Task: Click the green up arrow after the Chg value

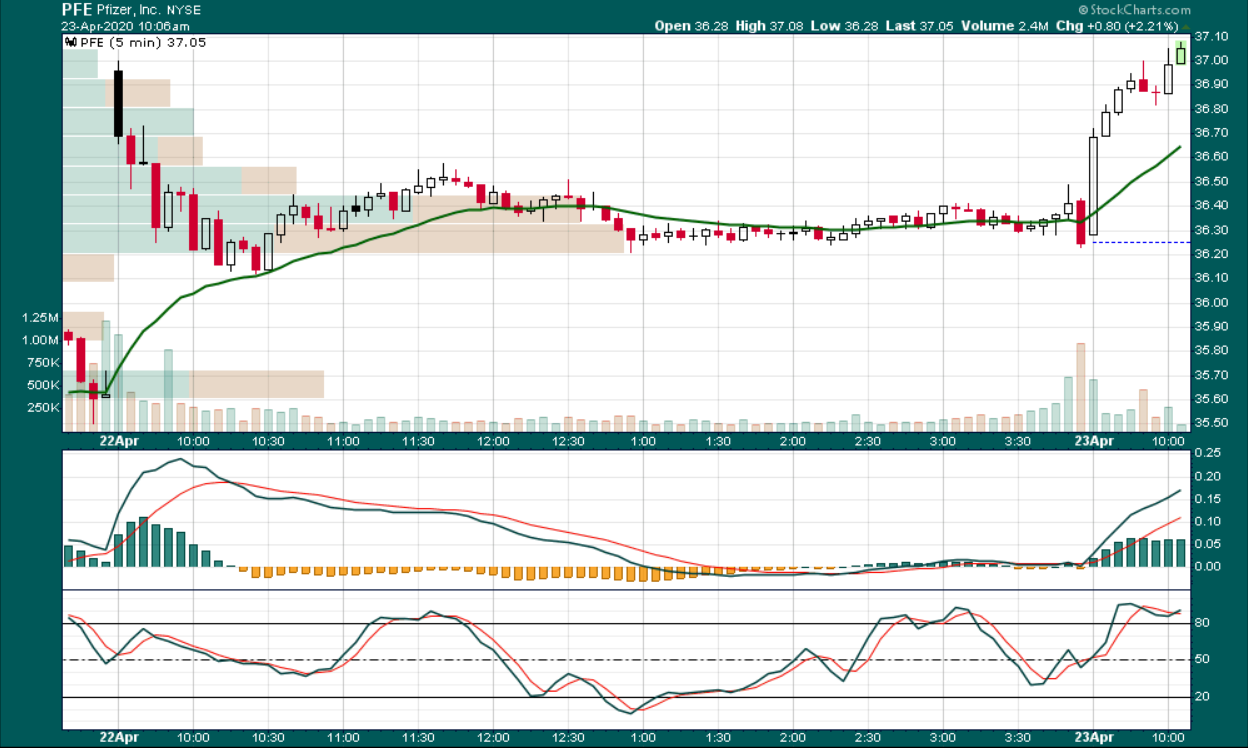Action: (1187, 26)
